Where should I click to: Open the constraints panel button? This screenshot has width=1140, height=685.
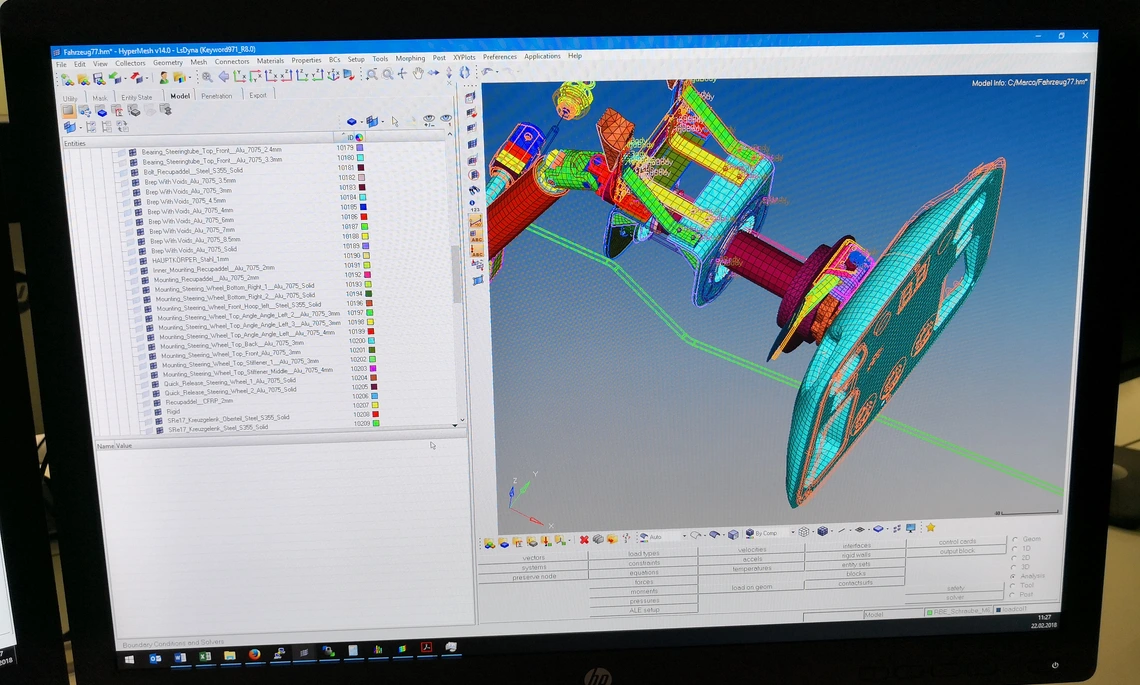pos(643,563)
